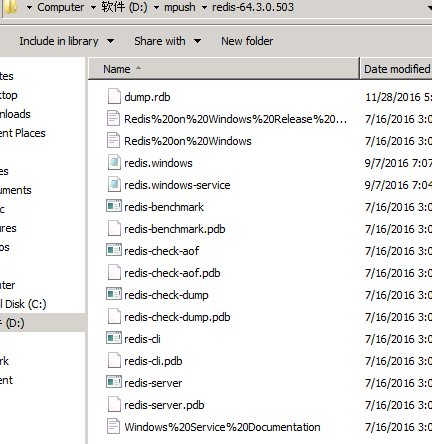Select the redis-check-dump.pdb file name
Viewport: 432px width, 444px height.
(177, 317)
